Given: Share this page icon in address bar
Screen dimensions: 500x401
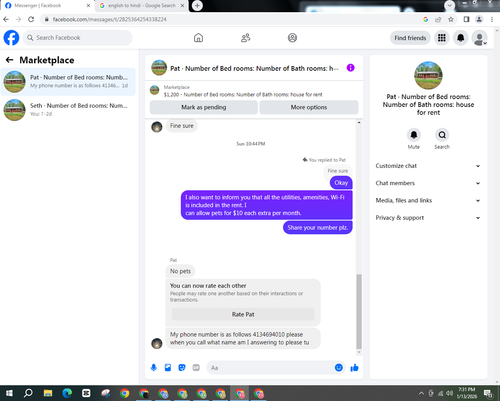Looking at the screenshot, I should (x=438, y=19).
